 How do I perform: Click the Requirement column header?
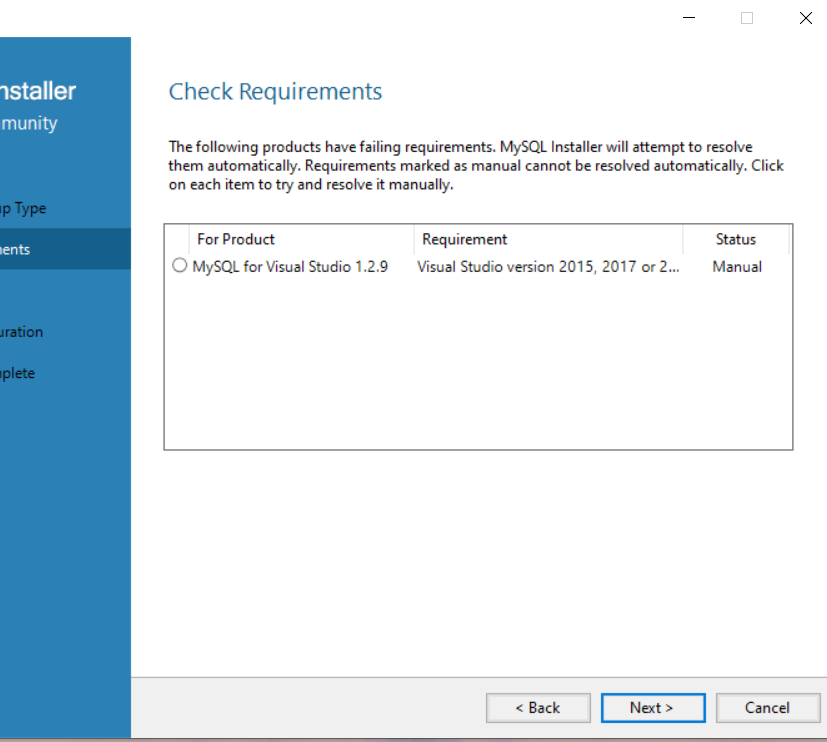tap(548, 239)
